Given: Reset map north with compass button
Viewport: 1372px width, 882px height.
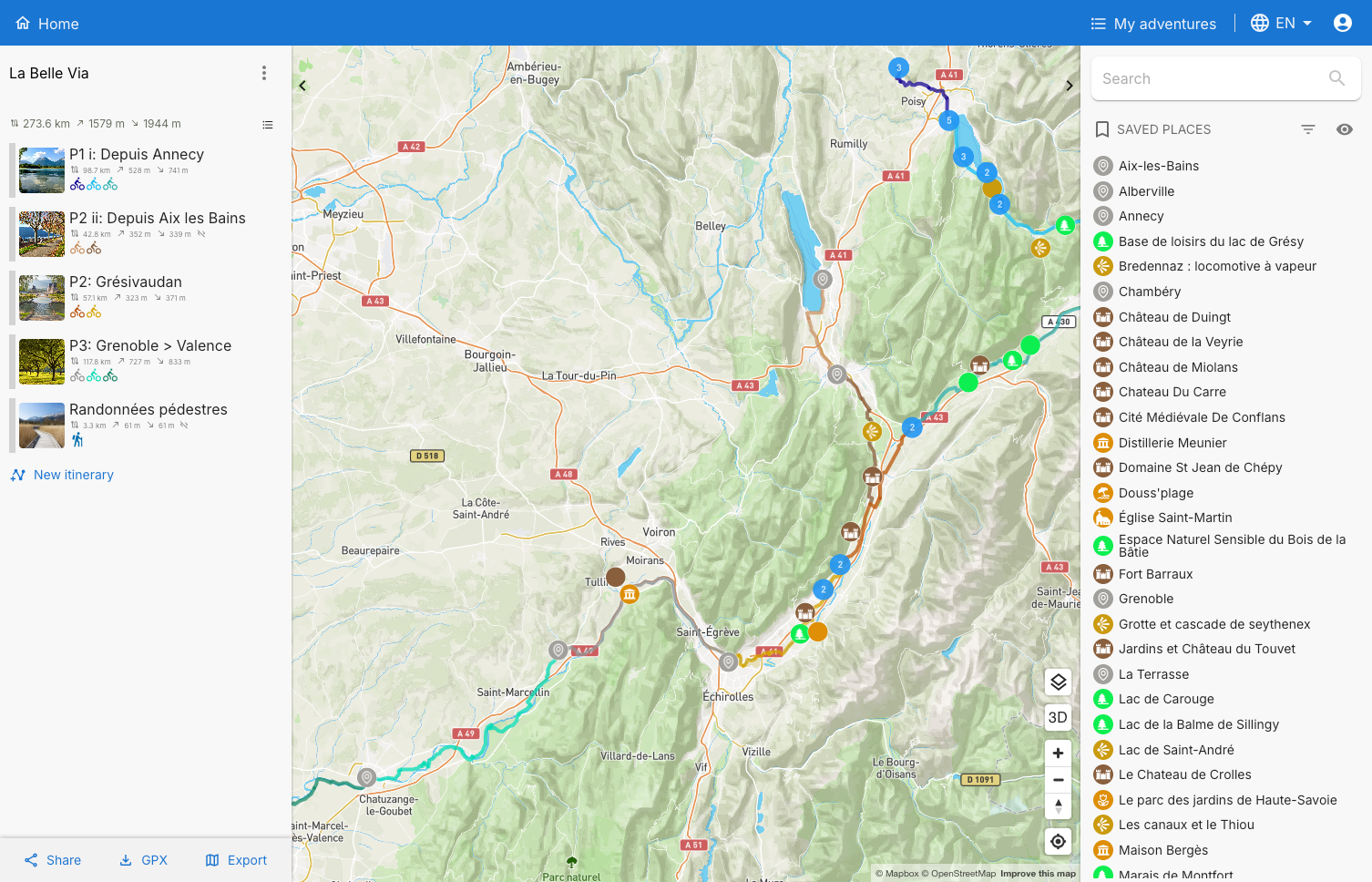Looking at the screenshot, I should tap(1058, 806).
